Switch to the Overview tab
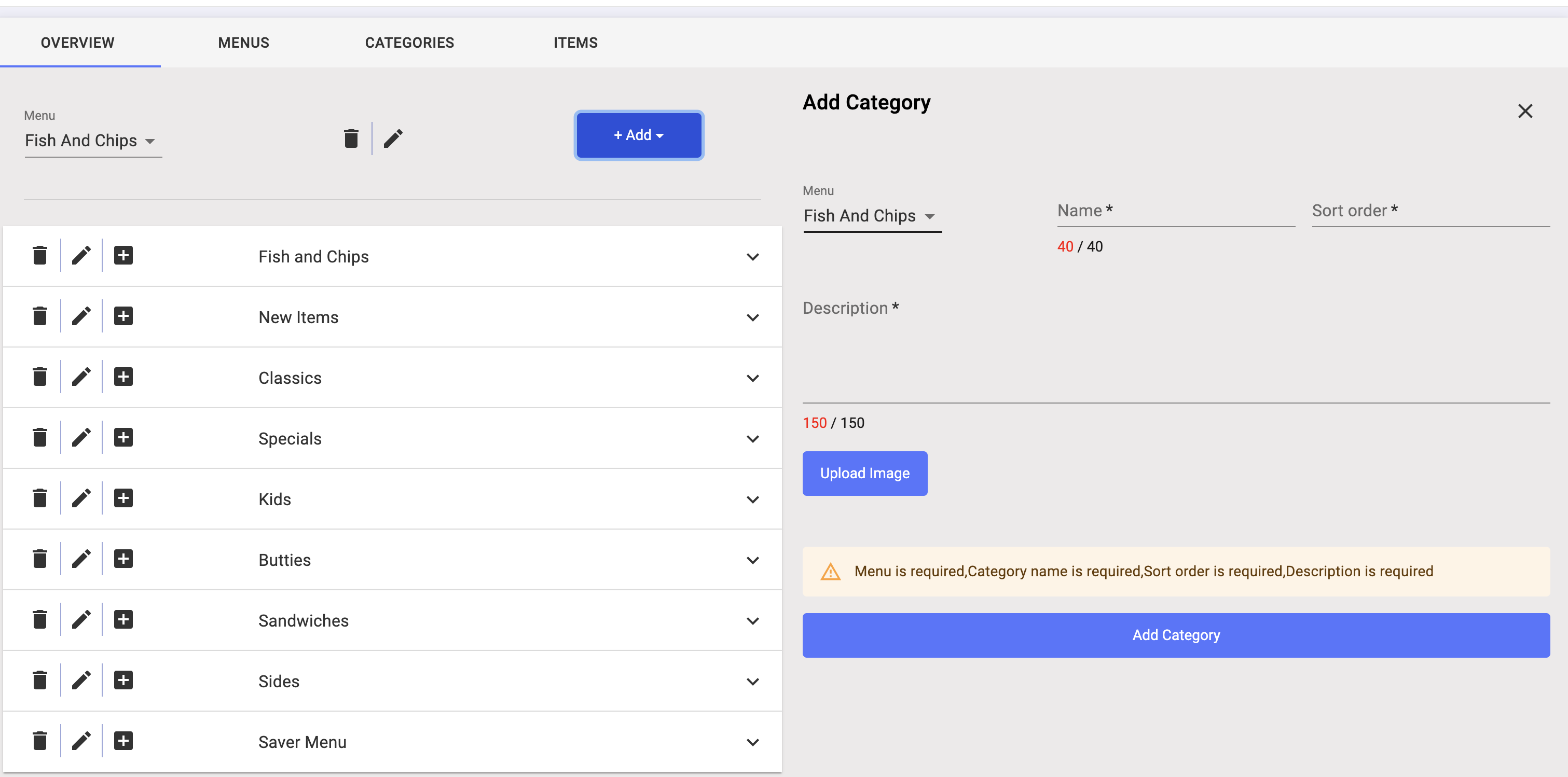The width and height of the screenshot is (1568, 777). tap(77, 43)
